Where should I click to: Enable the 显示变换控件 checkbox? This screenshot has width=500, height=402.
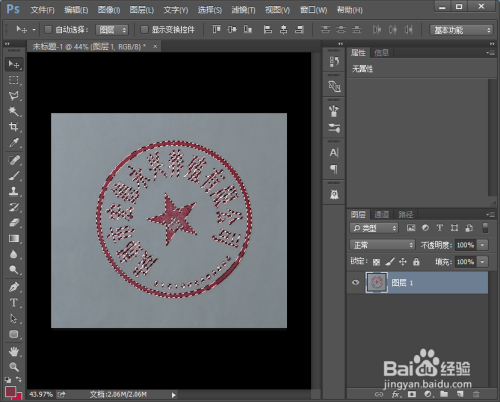144,30
